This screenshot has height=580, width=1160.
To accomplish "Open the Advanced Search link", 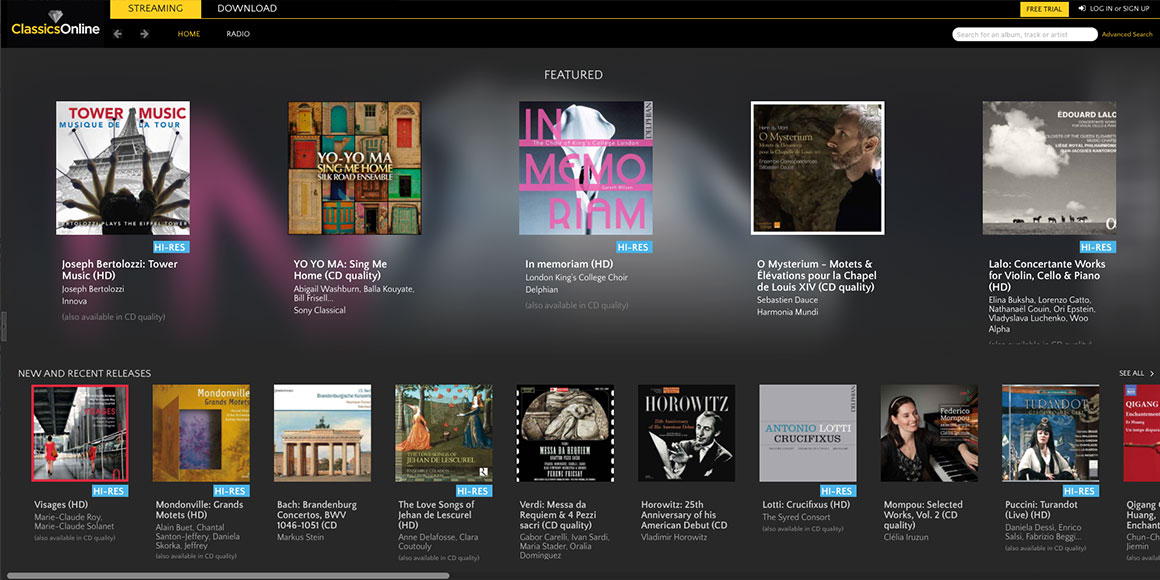I will pos(1127,34).
